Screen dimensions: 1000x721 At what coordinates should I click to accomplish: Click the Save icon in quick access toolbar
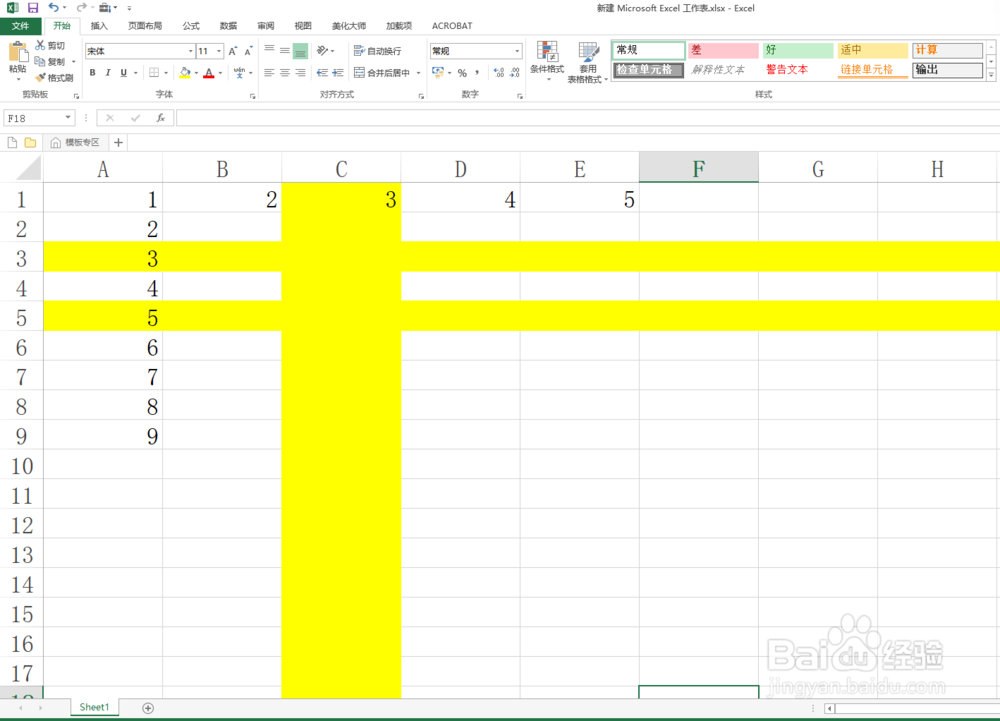click(x=33, y=8)
